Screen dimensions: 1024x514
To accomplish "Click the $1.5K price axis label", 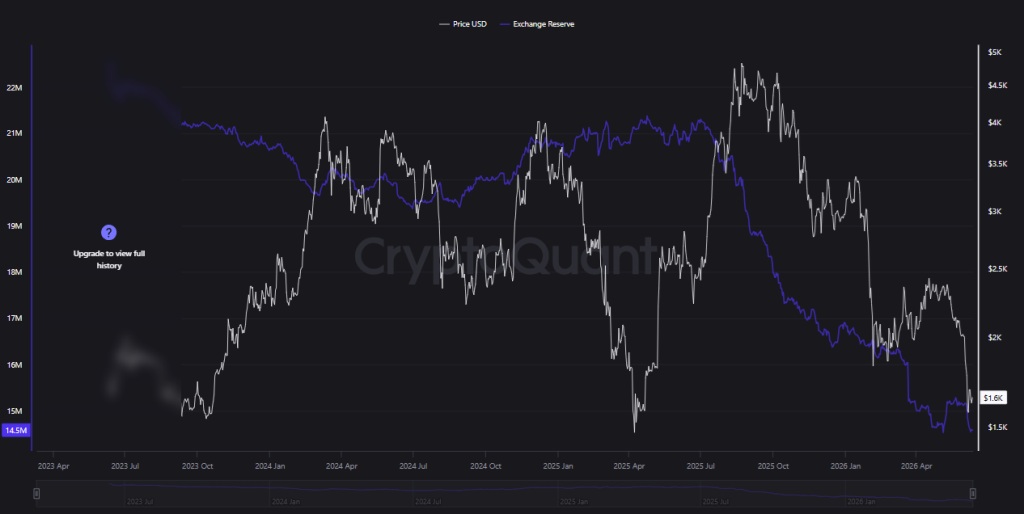I will (997, 427).
